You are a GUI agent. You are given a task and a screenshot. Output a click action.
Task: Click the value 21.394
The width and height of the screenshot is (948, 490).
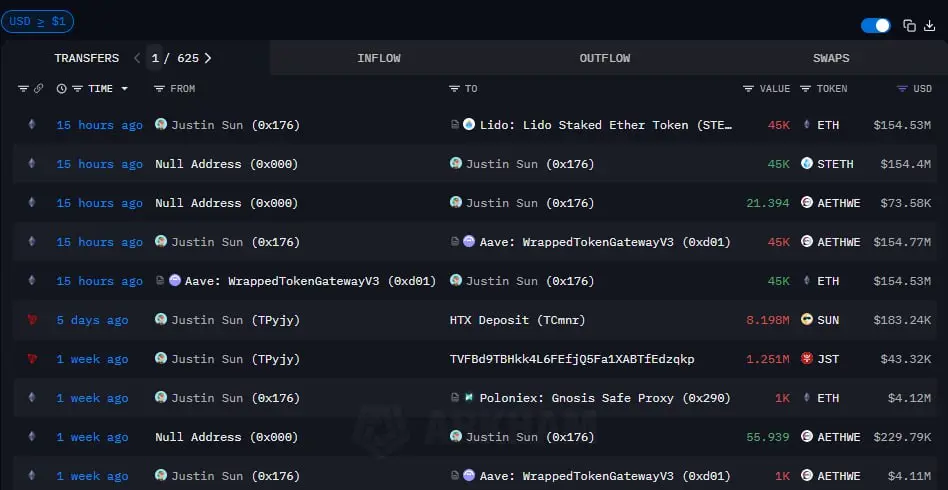click(x=768, y=203)
